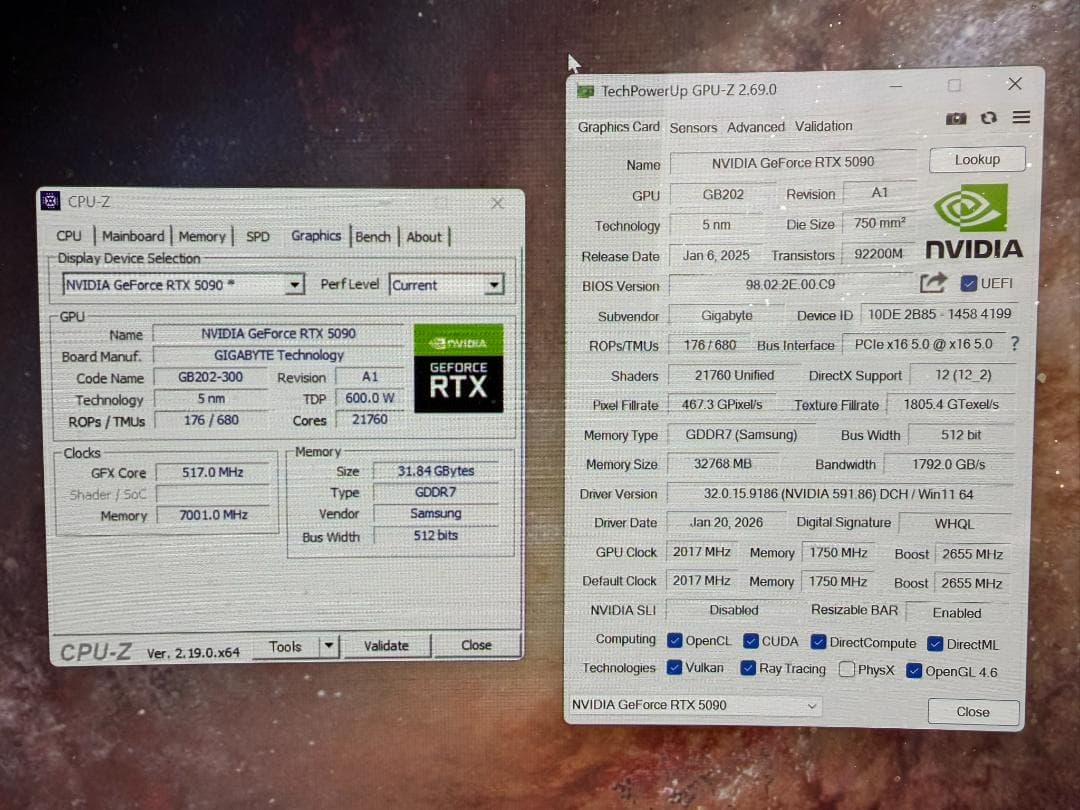Click the Driver Version field in GPU-Z
This screenshot has height=810, width=1080.
click(x=838, y=494)
